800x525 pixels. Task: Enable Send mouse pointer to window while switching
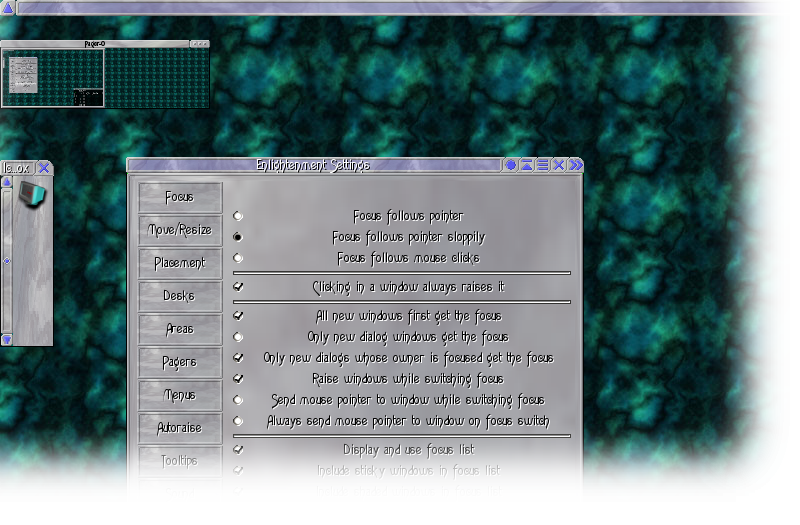click(238, 399)
